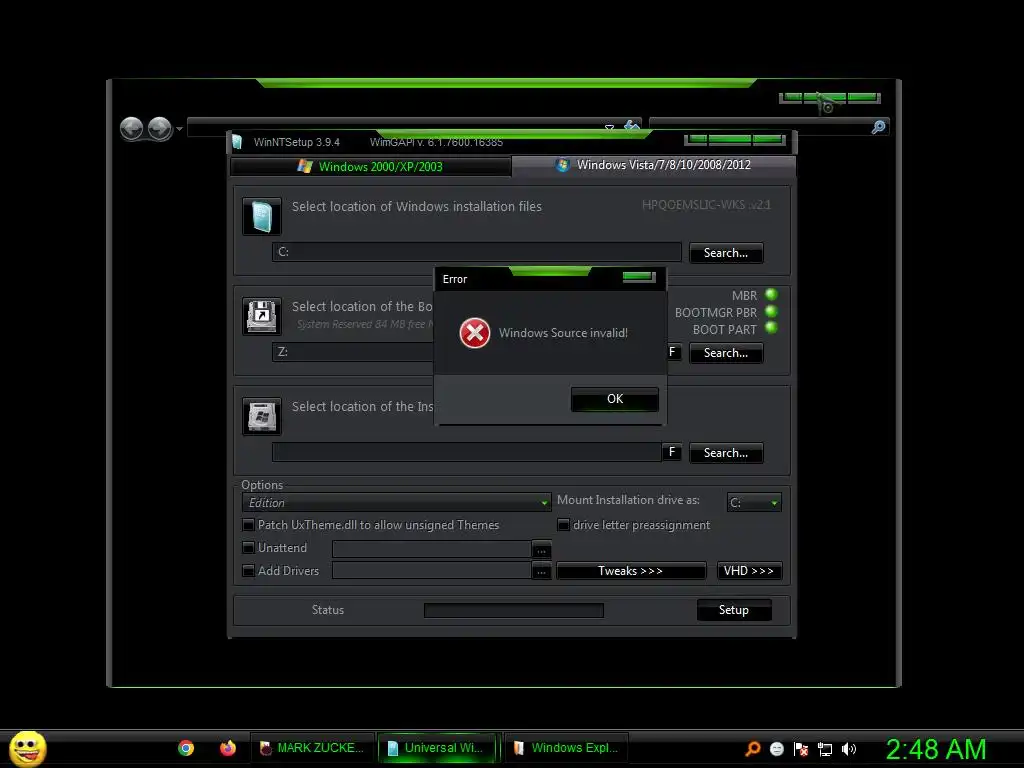The width and height of the screenshot is (1024, 768).
Task: Click the red error X icon
Action: (x=475, y=333)
